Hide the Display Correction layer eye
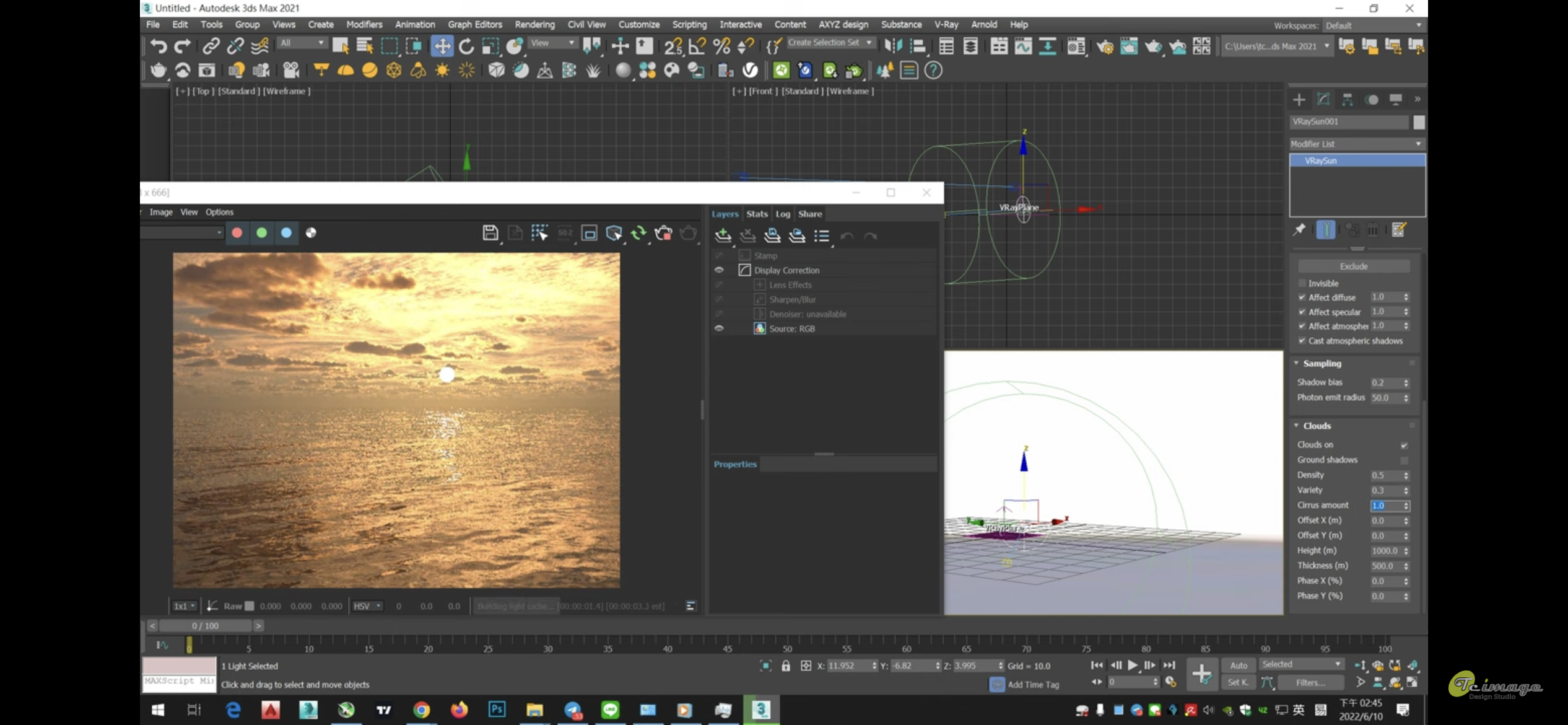1568x725 pixels. pos(719,270)
